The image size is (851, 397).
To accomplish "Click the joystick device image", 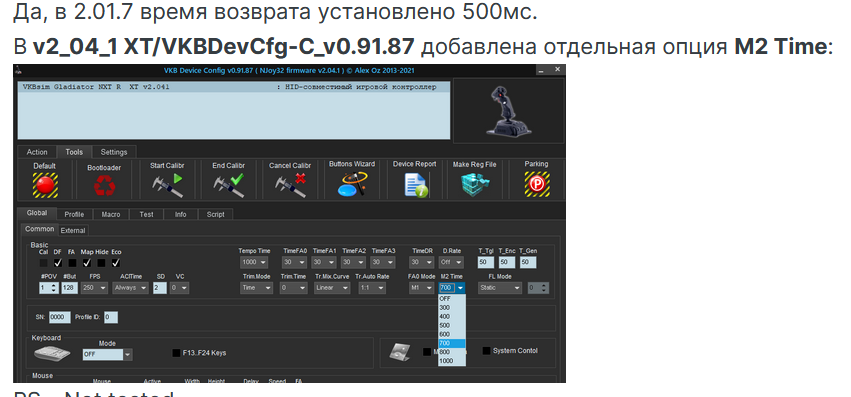I will click(509, 112).
